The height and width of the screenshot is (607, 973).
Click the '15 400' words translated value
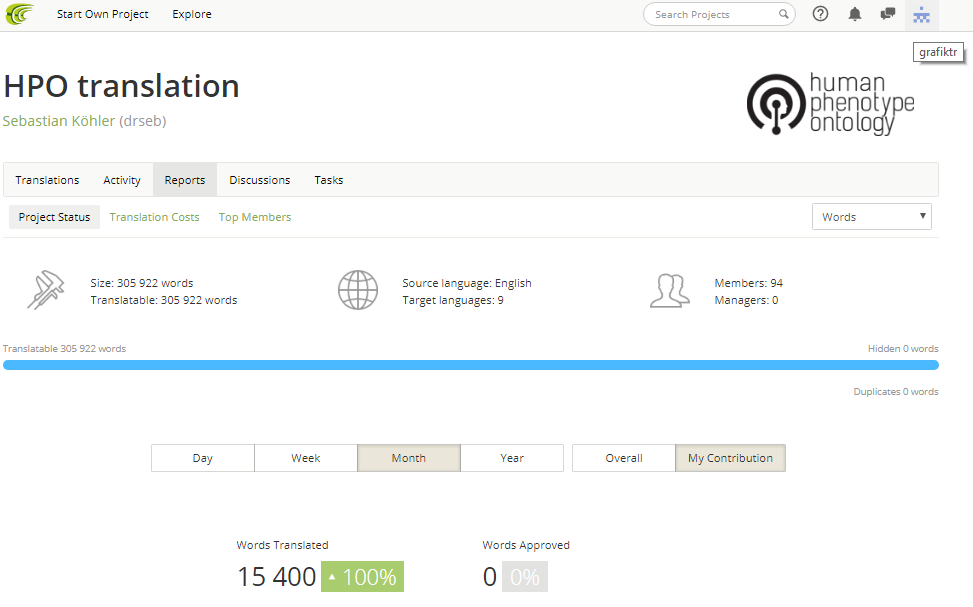point(277,577)
